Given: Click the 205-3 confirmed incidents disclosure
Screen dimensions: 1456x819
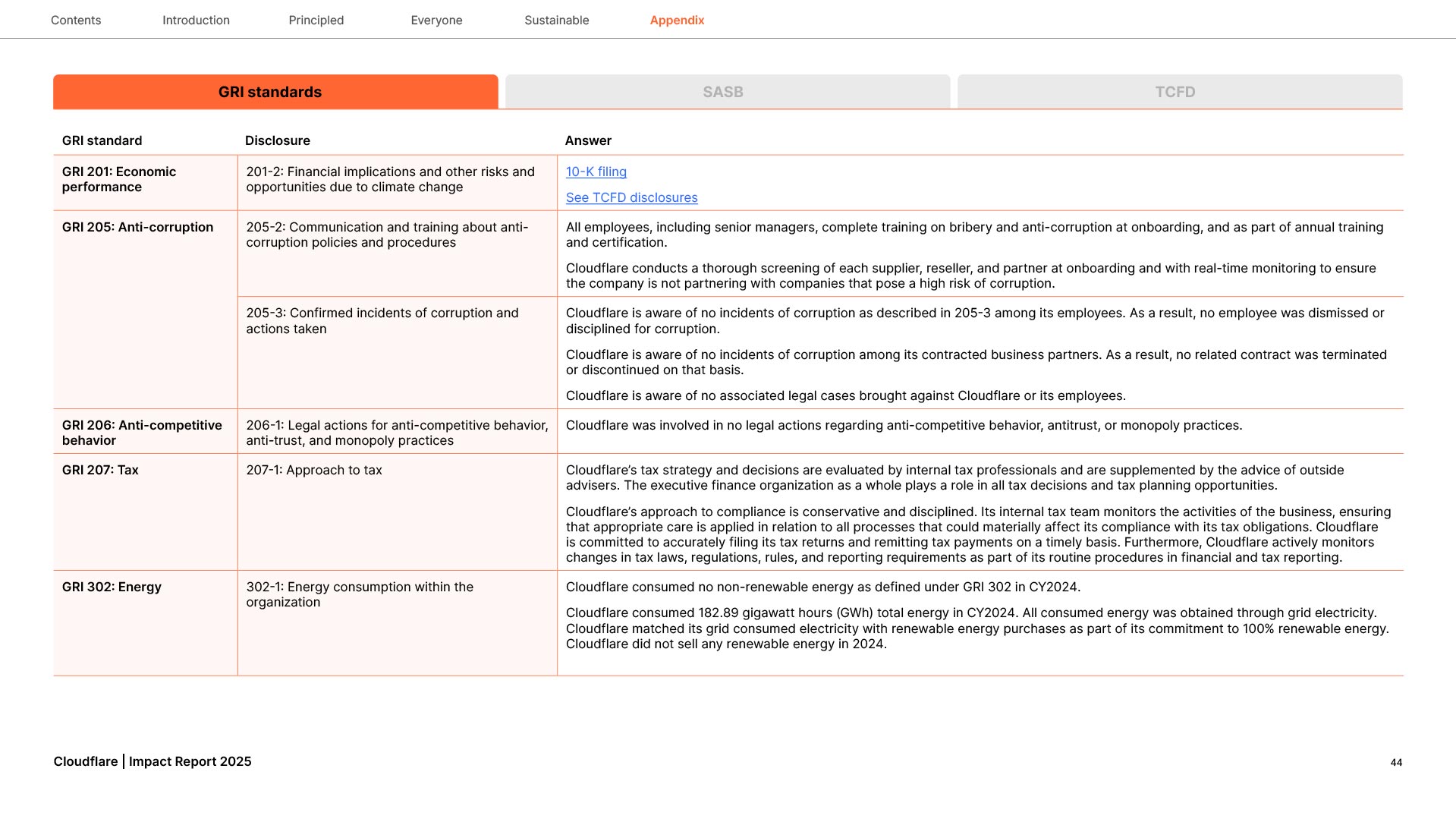Looking at the screenshot, I should coord(382,321).
